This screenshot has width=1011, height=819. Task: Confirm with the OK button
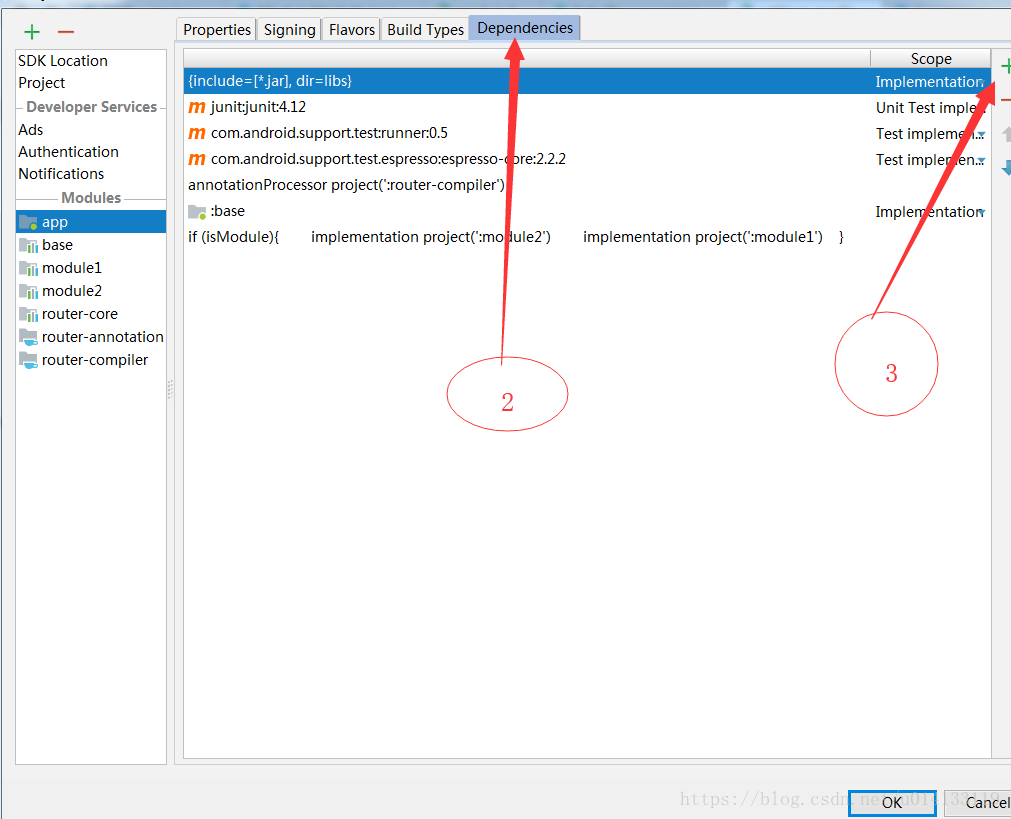892,803
